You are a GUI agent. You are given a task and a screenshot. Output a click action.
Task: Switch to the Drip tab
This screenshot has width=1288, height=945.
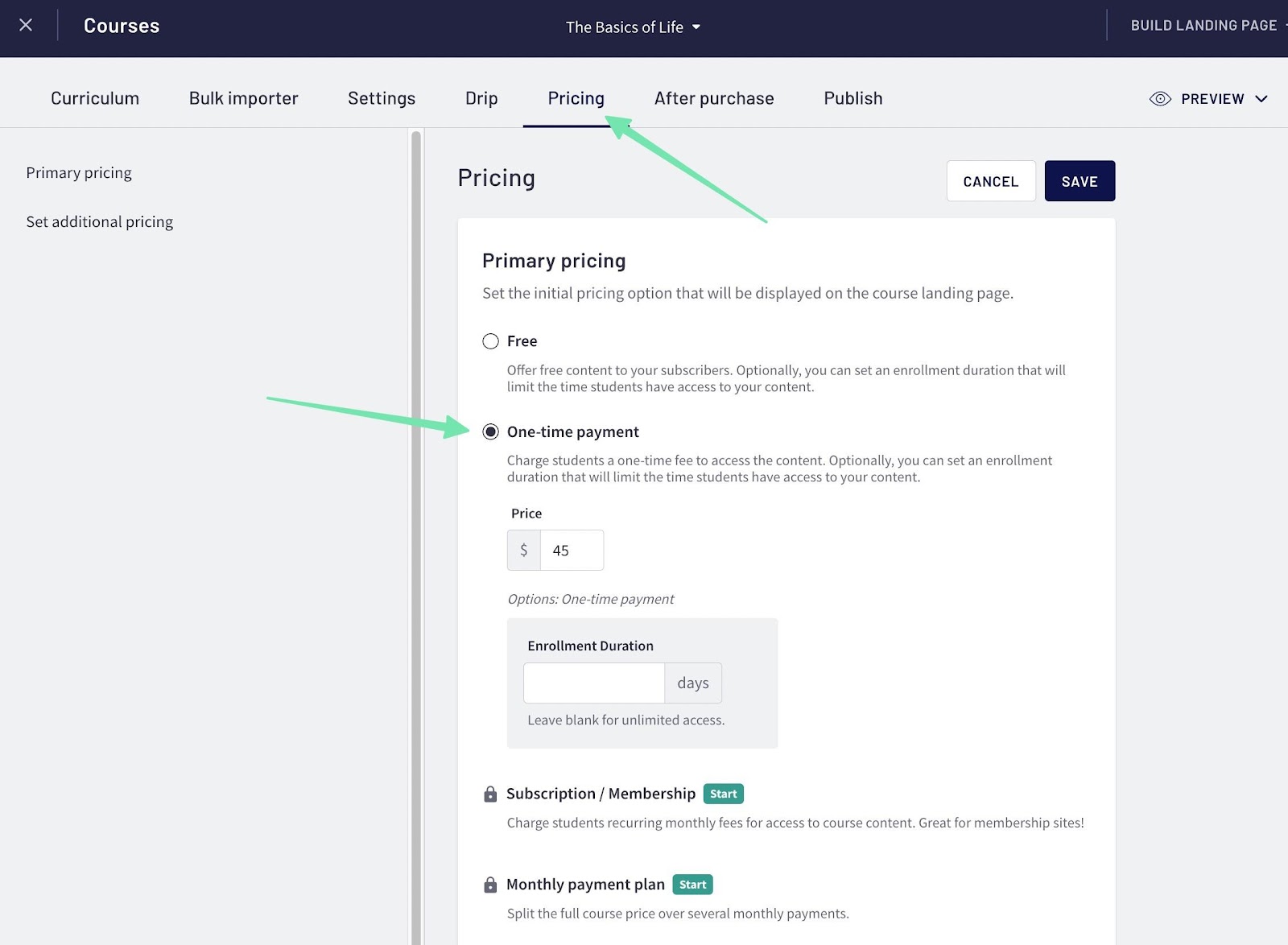(481, 97)
